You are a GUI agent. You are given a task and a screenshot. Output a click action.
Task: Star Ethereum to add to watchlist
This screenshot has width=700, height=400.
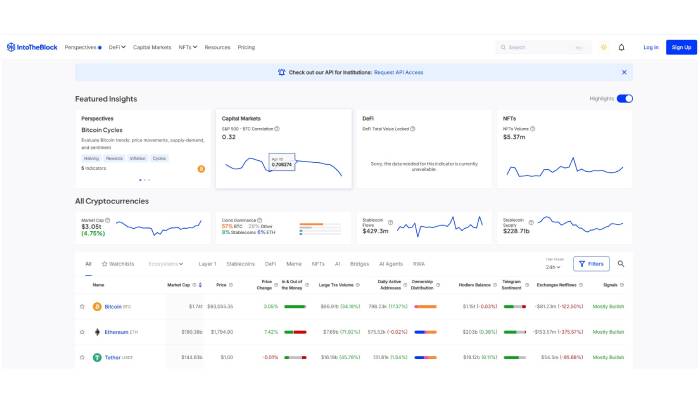coord(82,332)
